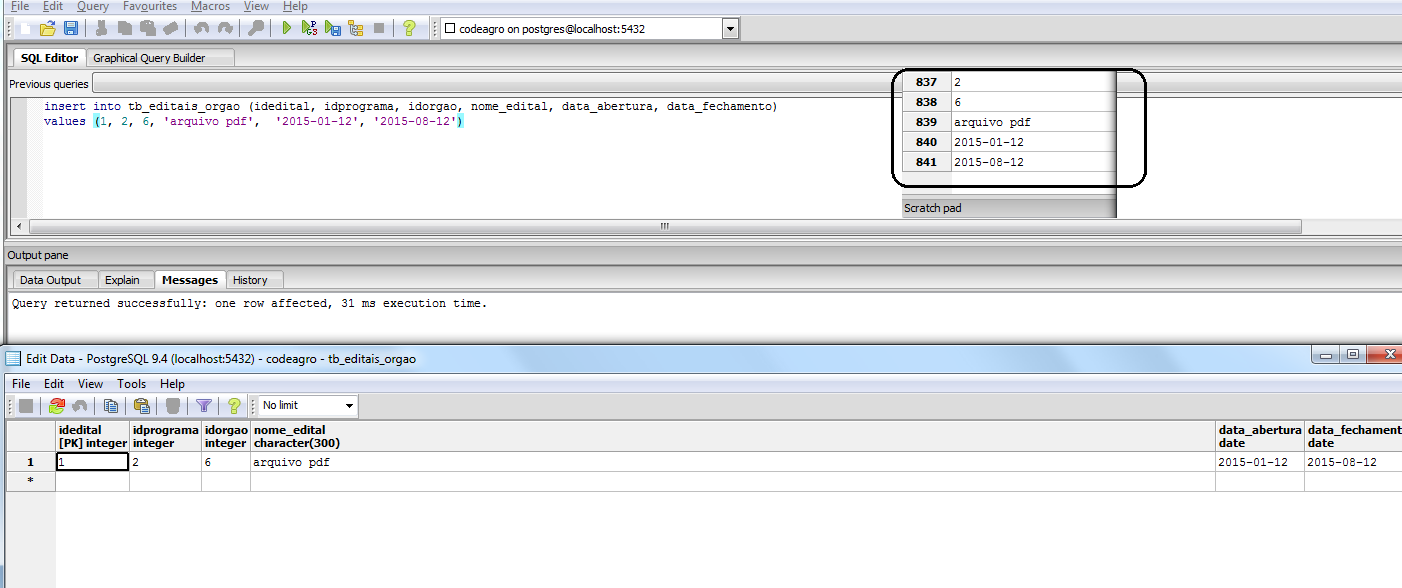The width and height of the screenshot is (1402, 588).
Task: Select the Execute pgScript icon
Action: pos(310,27)
